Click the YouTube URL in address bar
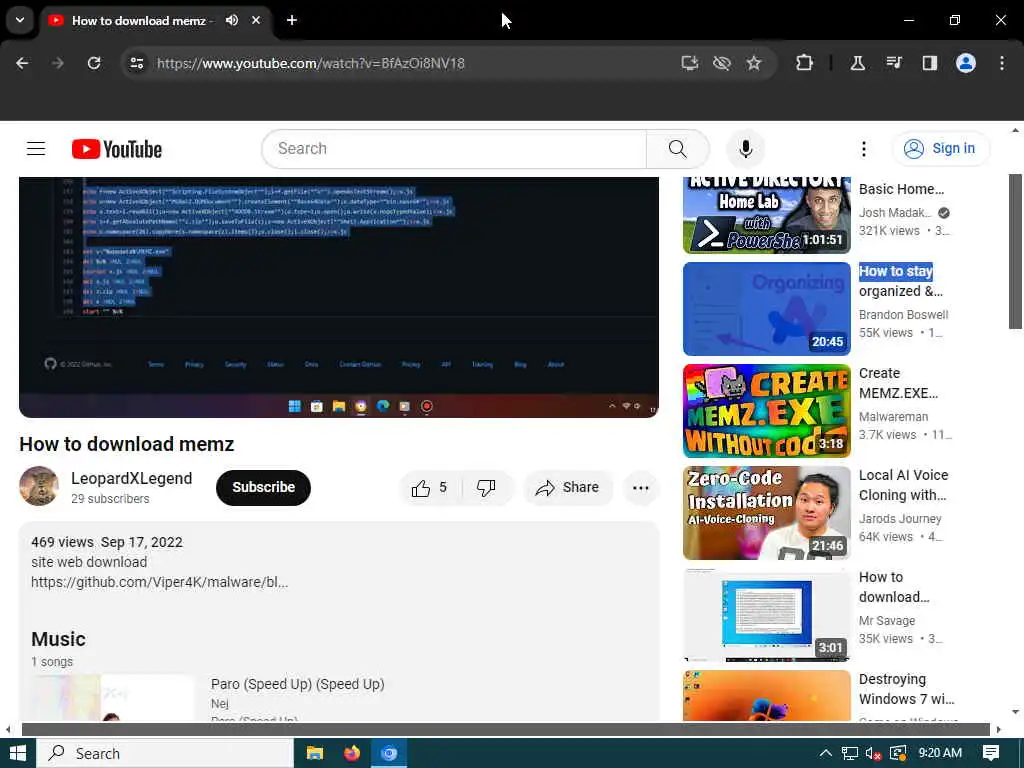1024x768 pixels. 311,63
